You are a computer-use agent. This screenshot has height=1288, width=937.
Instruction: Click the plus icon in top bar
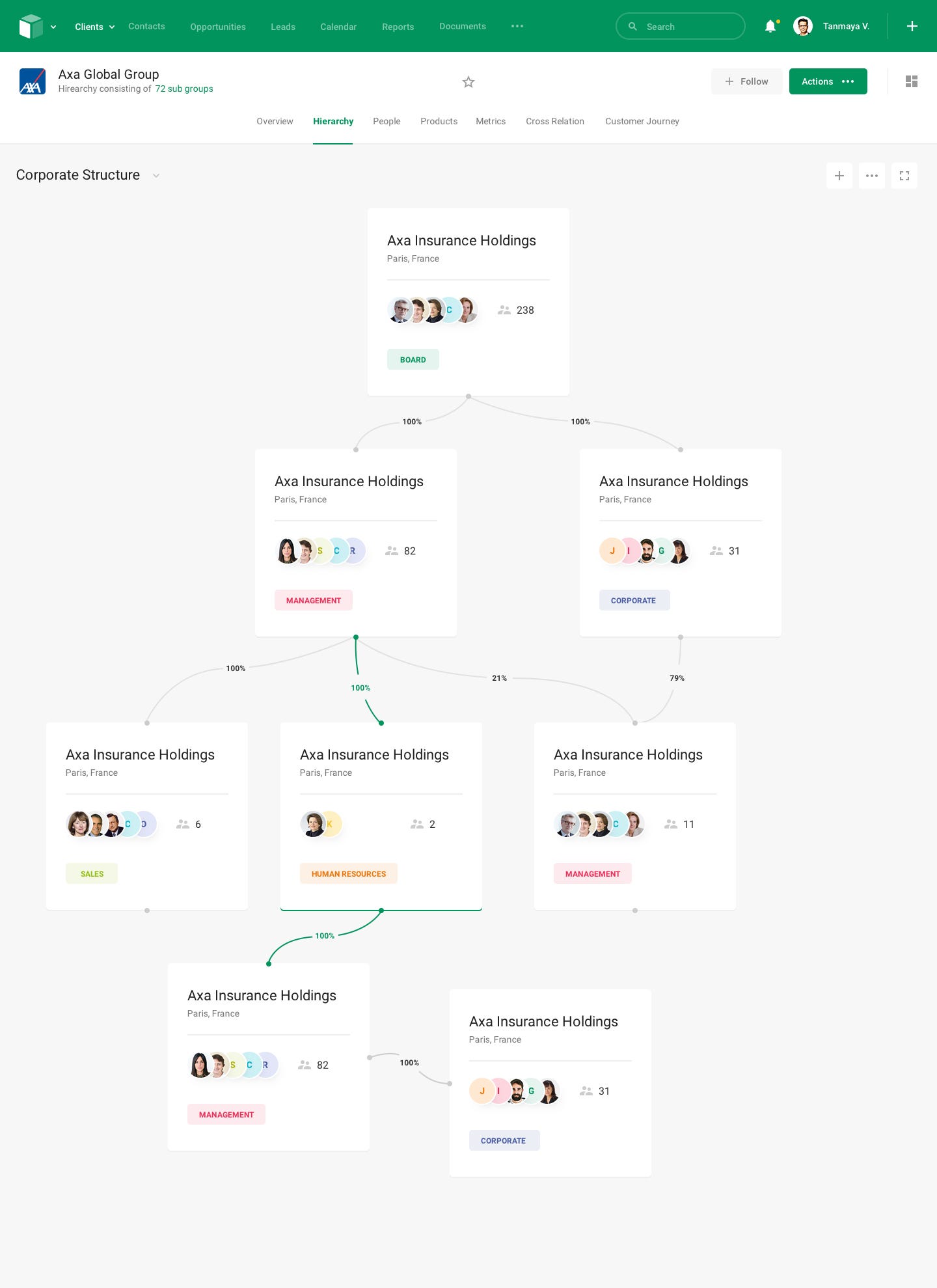click(912, 26)
